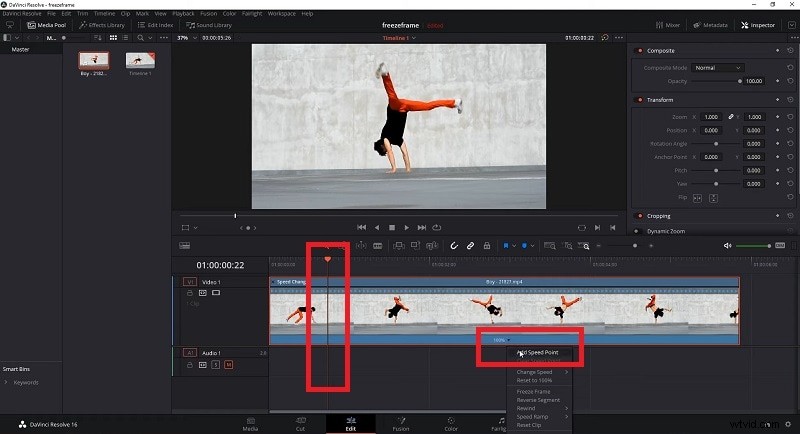800x434 pixels.
Task: Solo the Audio 1 track
Action: pyautogui.click(x=216, y=365)
